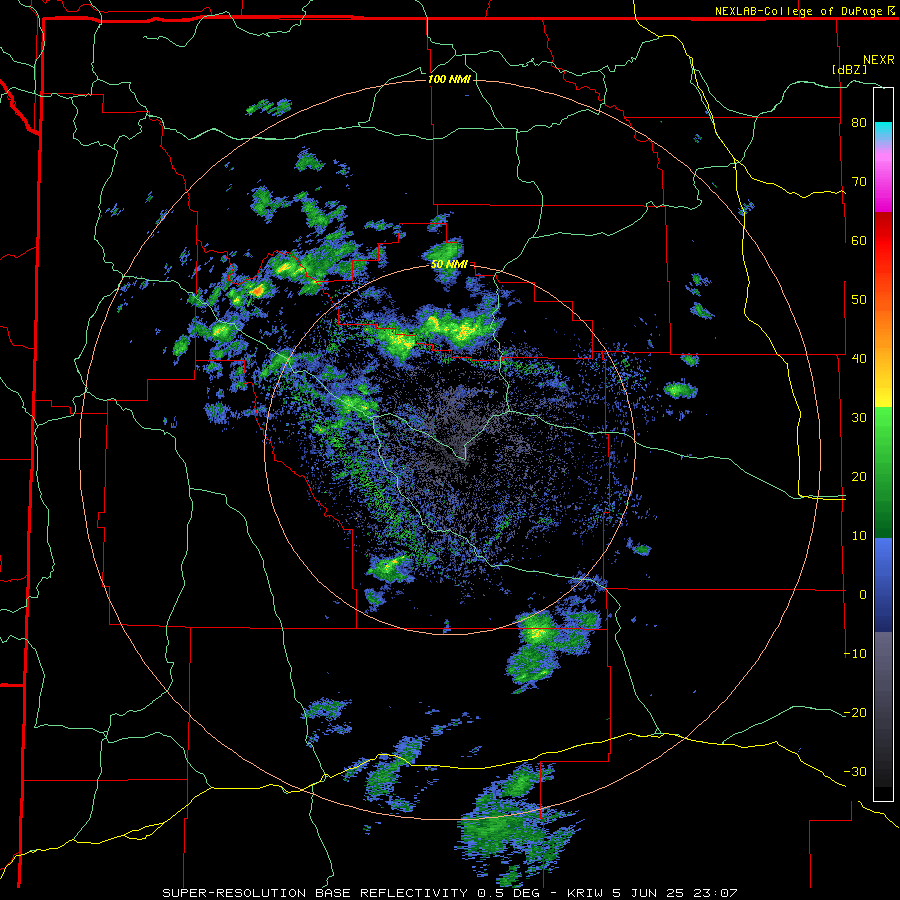
Task: Click the 50 value on the dBZ scale
Action: tap(859, 300)
